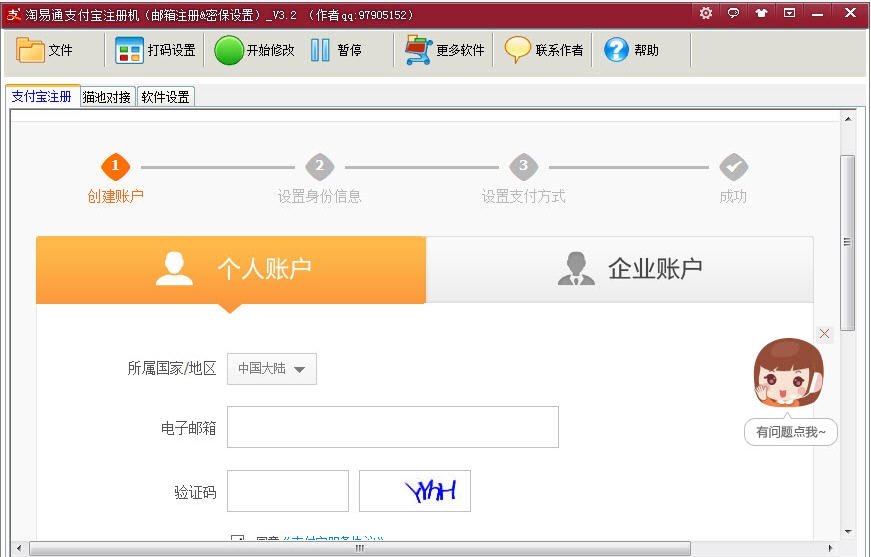Pause the process with 暂停
The height and width of the screenshot is (557, 871).
(336, 50)
